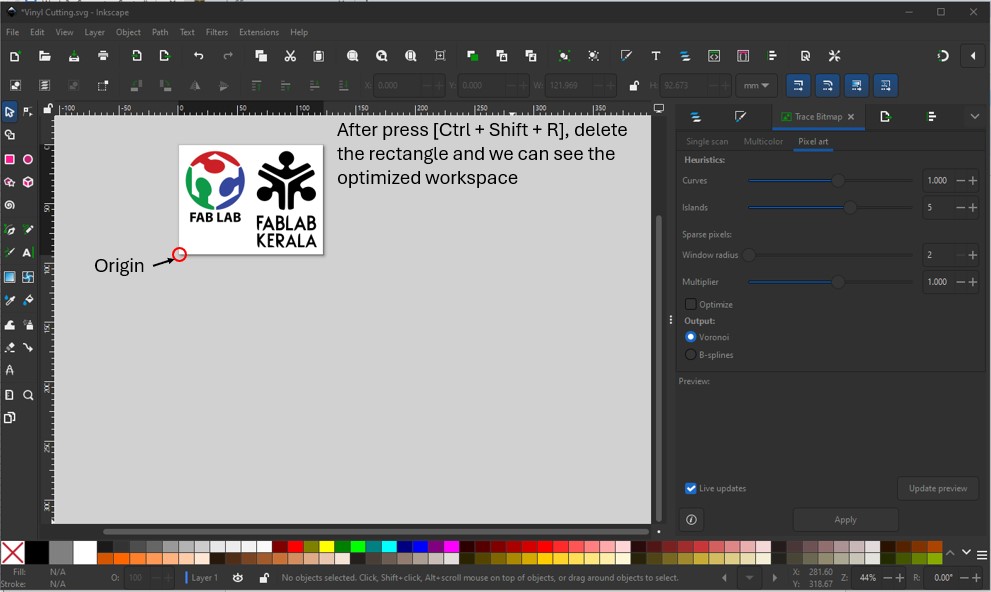Viewport: 991px width, 592px height.
Task: Select the Zoom tool in toolbox
Action: 28,395
